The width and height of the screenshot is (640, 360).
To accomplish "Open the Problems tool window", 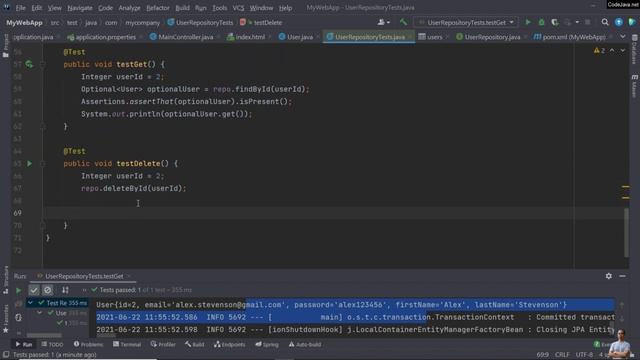I will click(88, 344).
